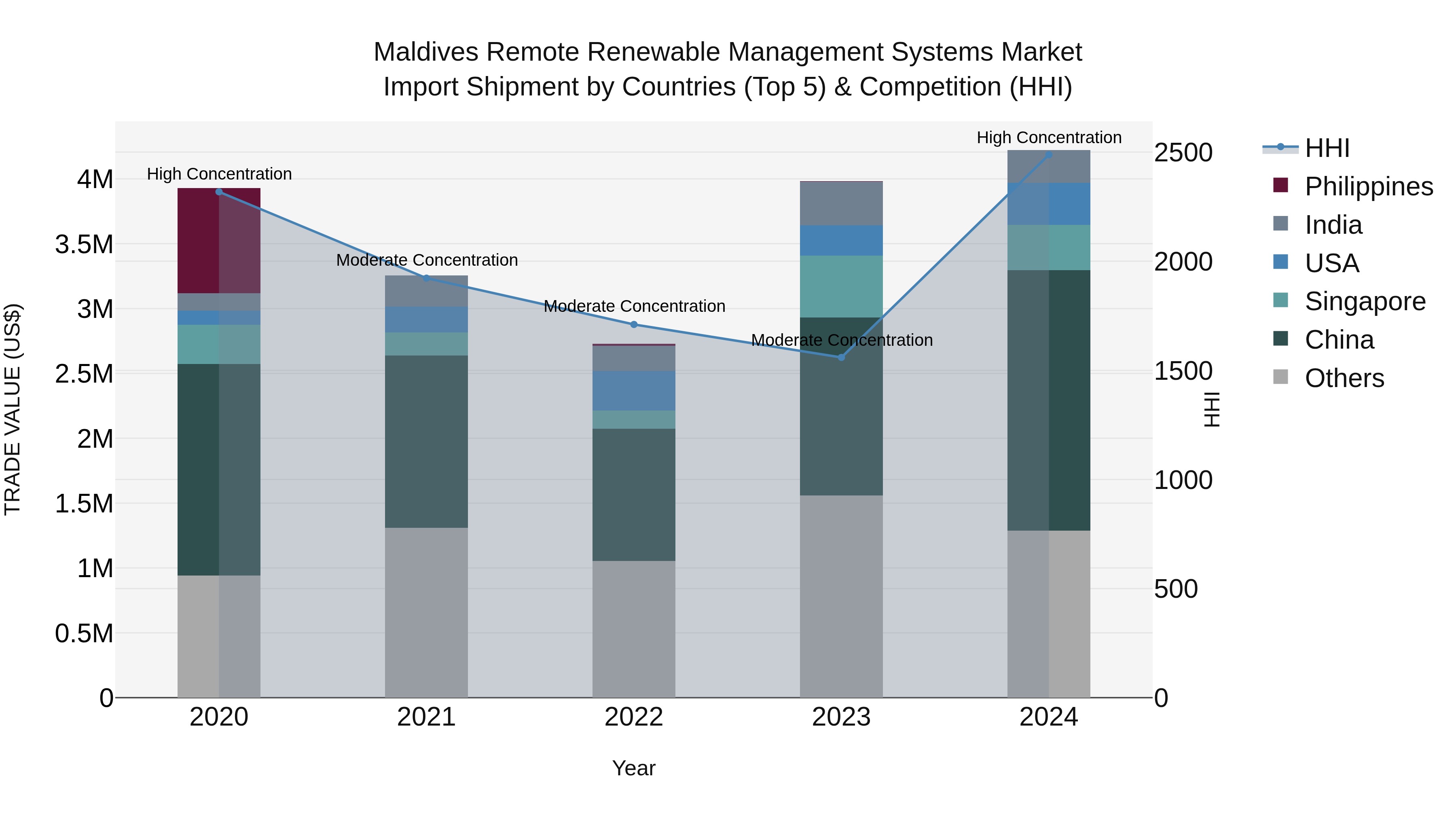The width and height of the screenshot is (1456, 819).
Task: Click the 2024 HHI data point marker
Action: click(x=1048, y=155)
